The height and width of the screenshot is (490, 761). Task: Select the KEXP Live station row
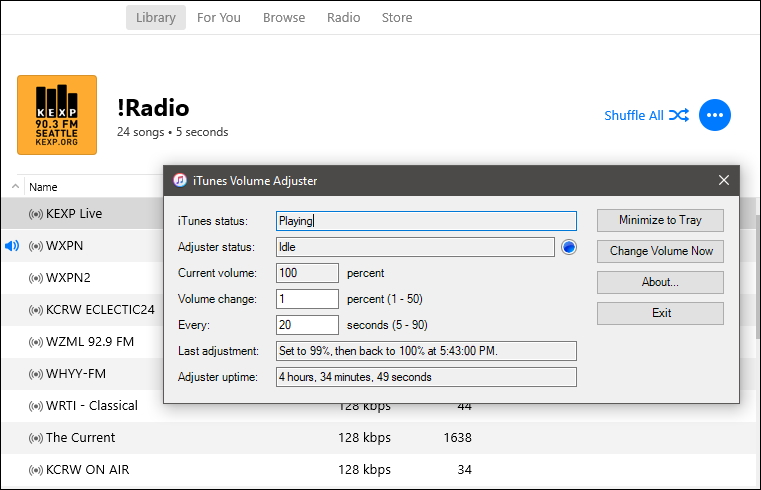point(83,213)
